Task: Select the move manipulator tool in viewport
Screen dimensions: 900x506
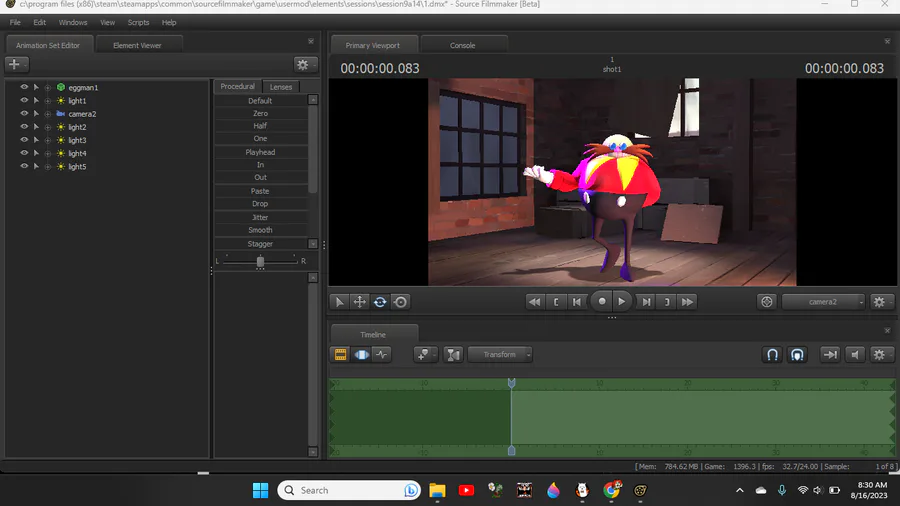Action: pos(360,301)
